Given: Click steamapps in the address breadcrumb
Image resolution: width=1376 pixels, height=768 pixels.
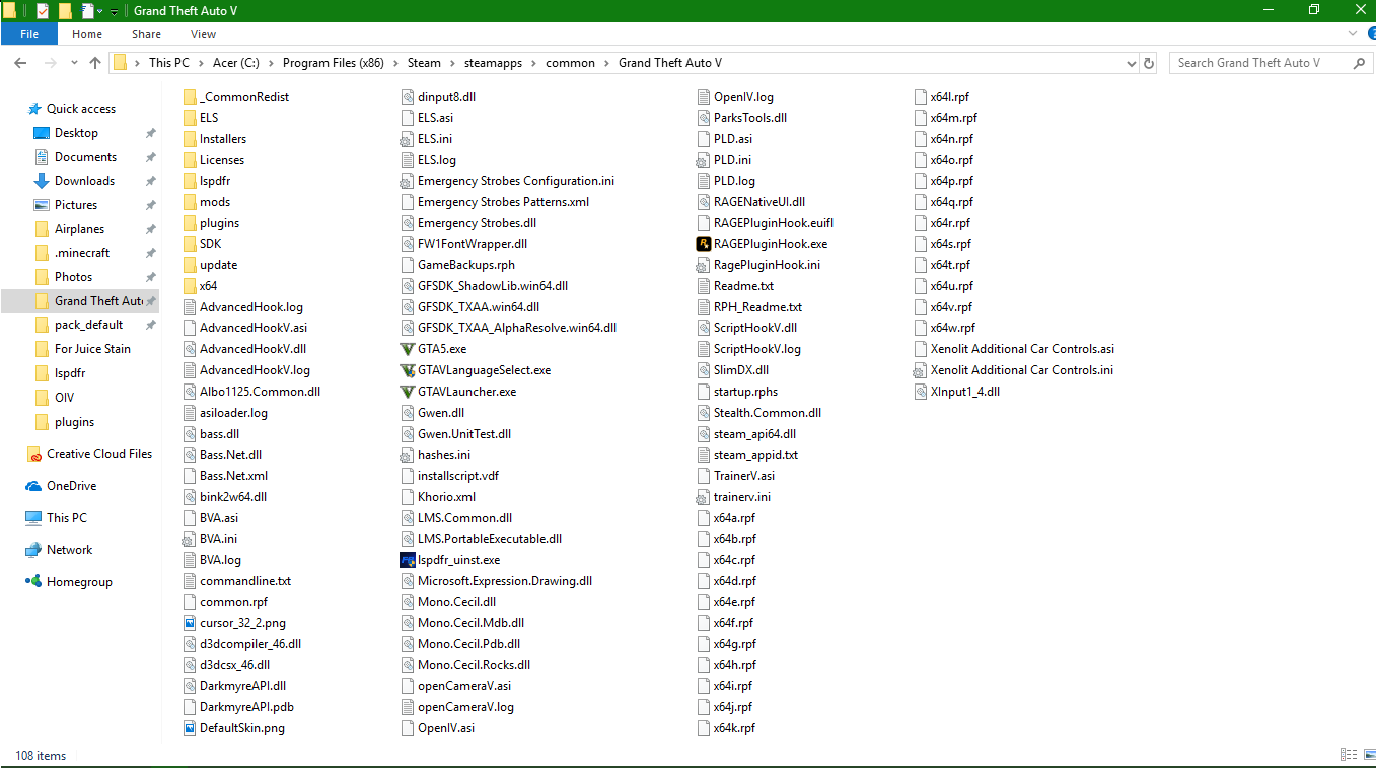Looking at the screenshot, I should [x=486, y=63].
